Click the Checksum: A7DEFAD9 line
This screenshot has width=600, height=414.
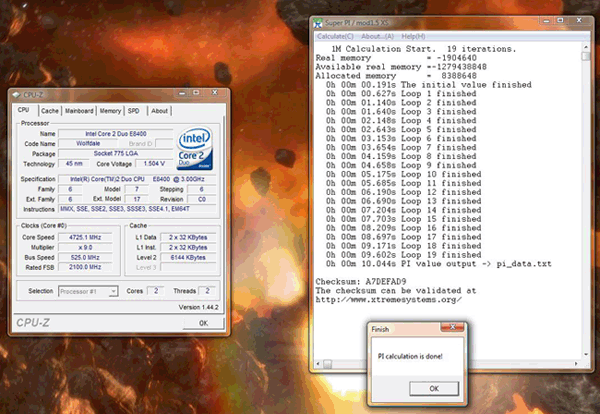[361, 282]
